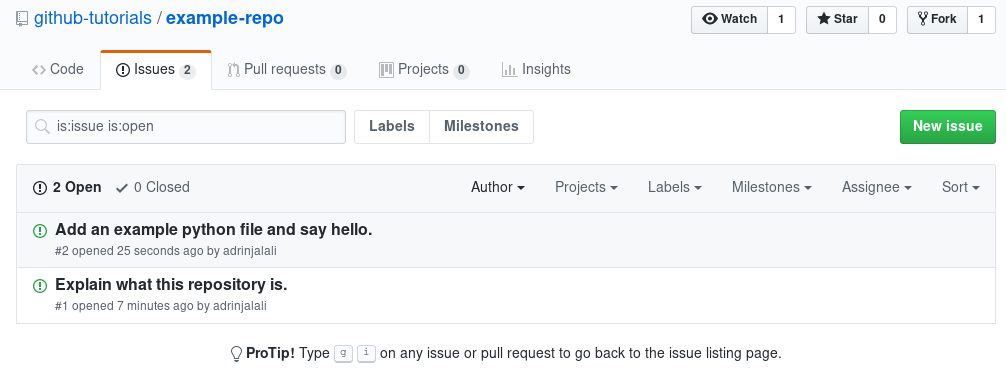Click the 'g' keyboard key hint
1006x376 pixels.
[x=343, y=353]
